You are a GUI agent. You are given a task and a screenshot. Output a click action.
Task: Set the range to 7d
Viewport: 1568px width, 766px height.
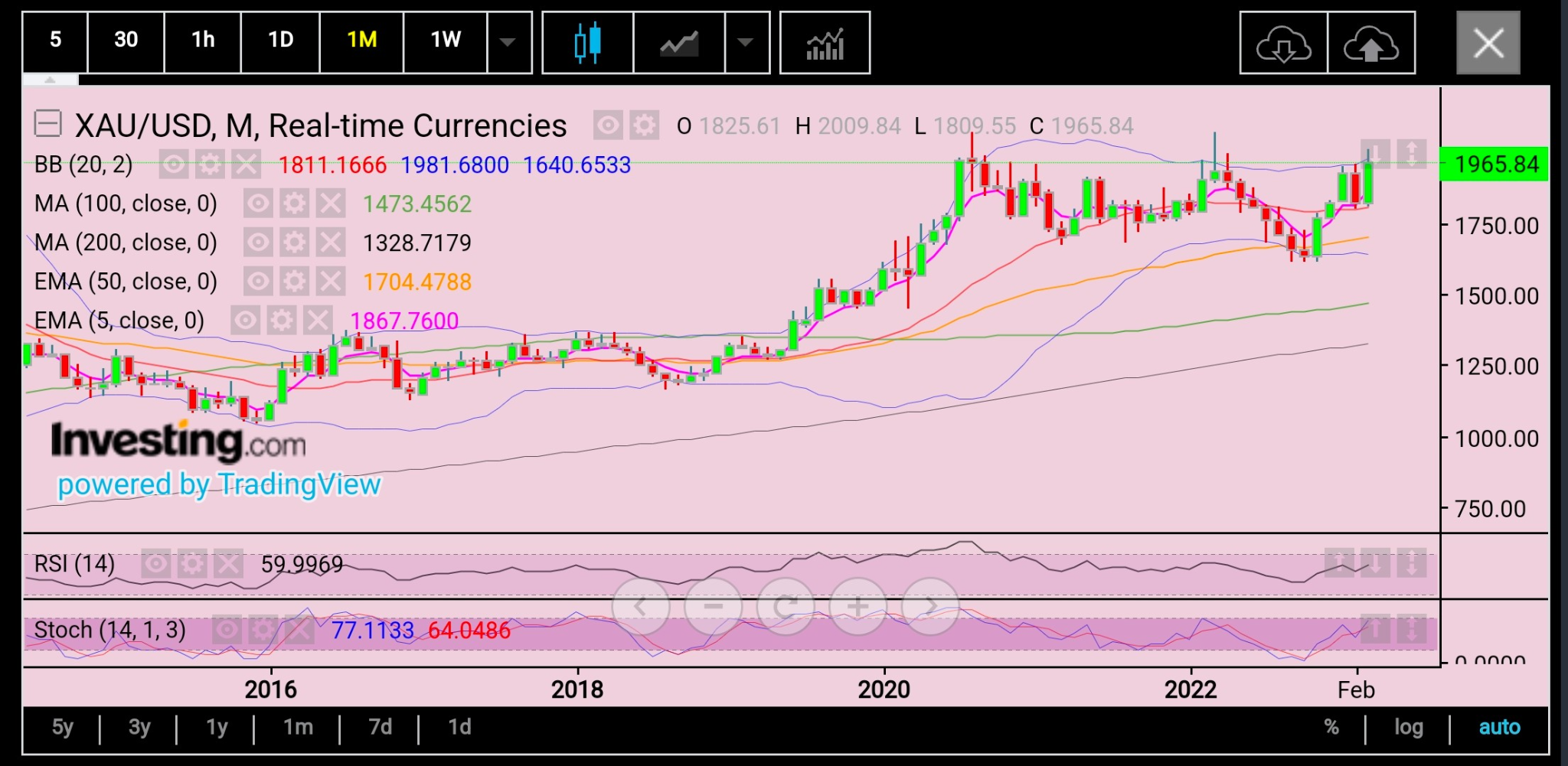coord(380,727)
